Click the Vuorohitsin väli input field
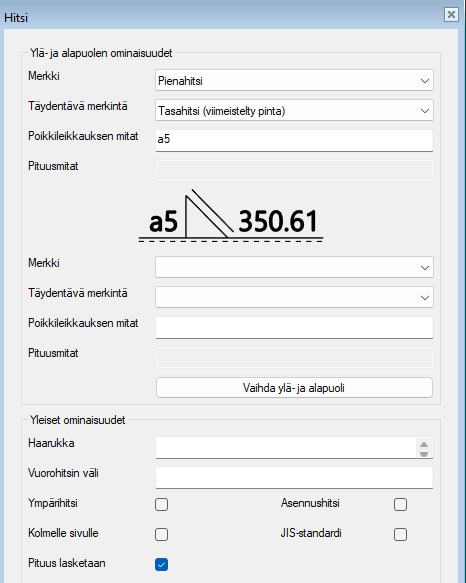The image size is (466, 583). (x=294, y=477)
